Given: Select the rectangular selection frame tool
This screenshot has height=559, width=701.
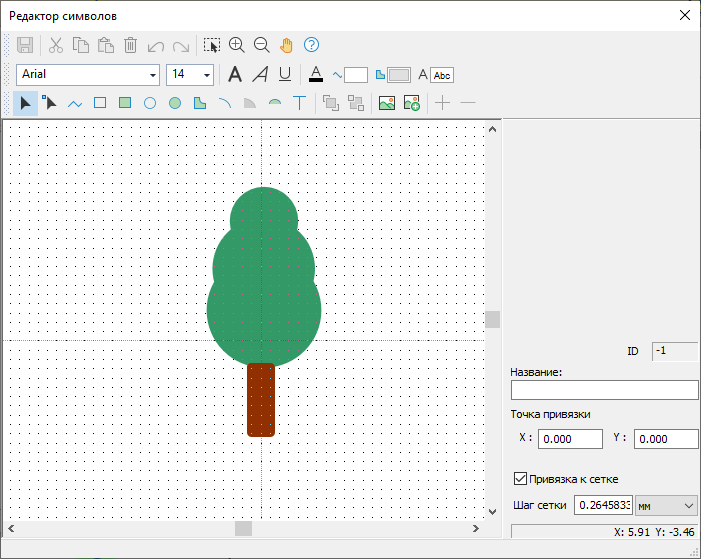Looking at the screenshot, I should [211, 45].
